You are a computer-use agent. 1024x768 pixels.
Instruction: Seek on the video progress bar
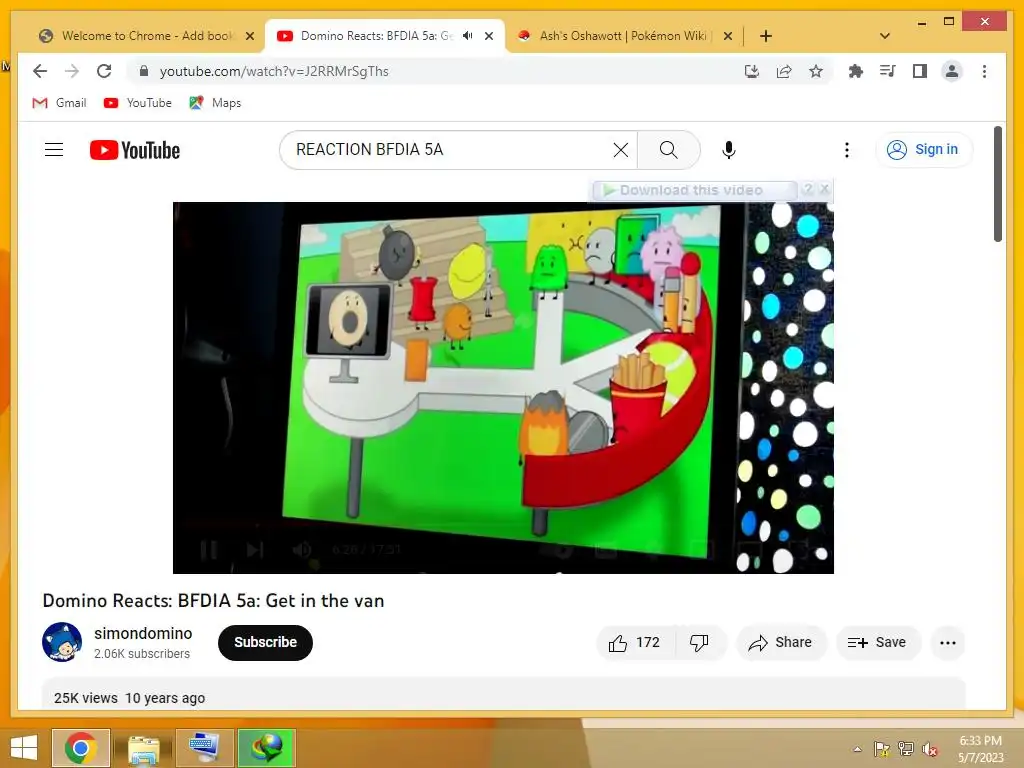click(503, 524)
